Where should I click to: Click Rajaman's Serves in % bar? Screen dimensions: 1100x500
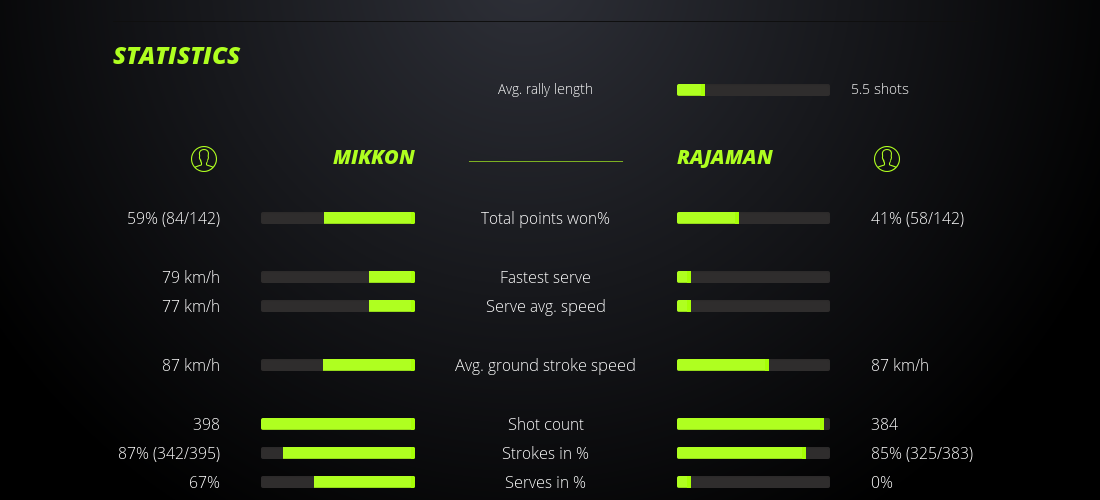click(x=753, y=482)
